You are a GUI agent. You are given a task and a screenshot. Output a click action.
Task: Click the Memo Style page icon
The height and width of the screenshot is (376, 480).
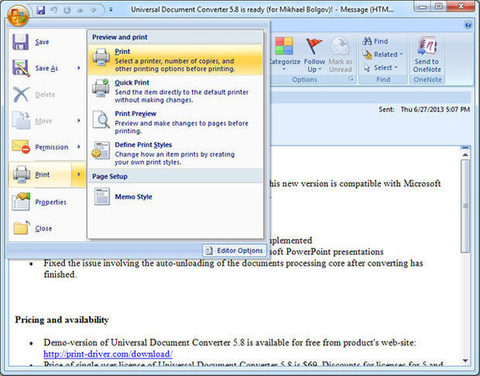click(x=102, y=196)
